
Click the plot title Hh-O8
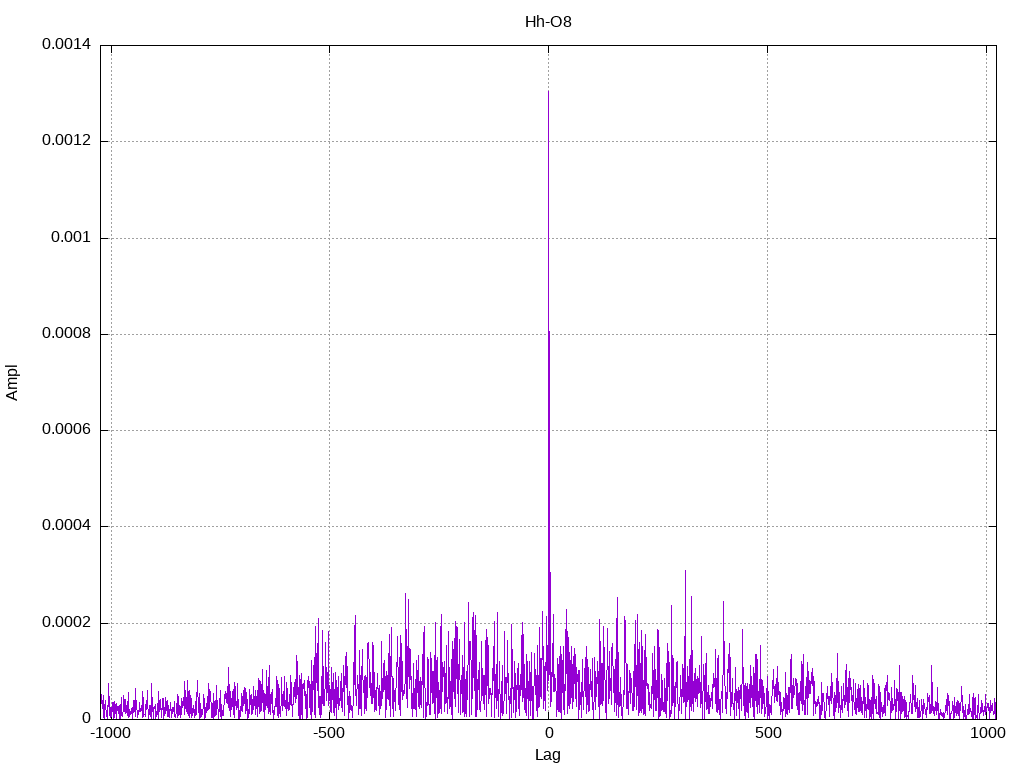click(548, 22)
